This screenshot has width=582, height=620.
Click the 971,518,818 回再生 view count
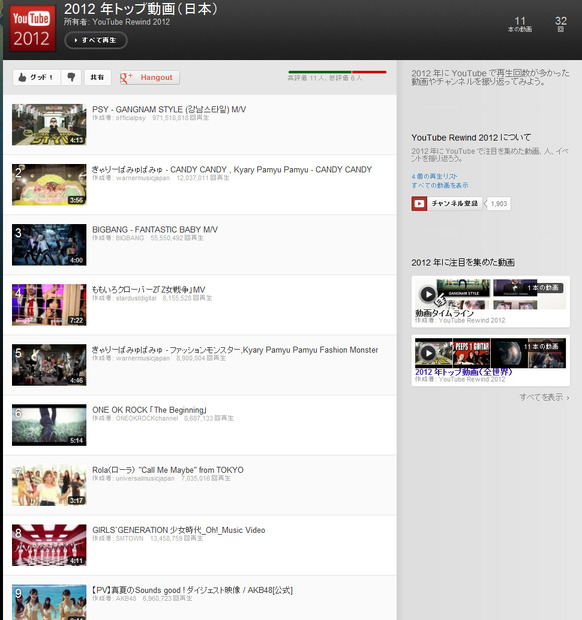[181, 118]
